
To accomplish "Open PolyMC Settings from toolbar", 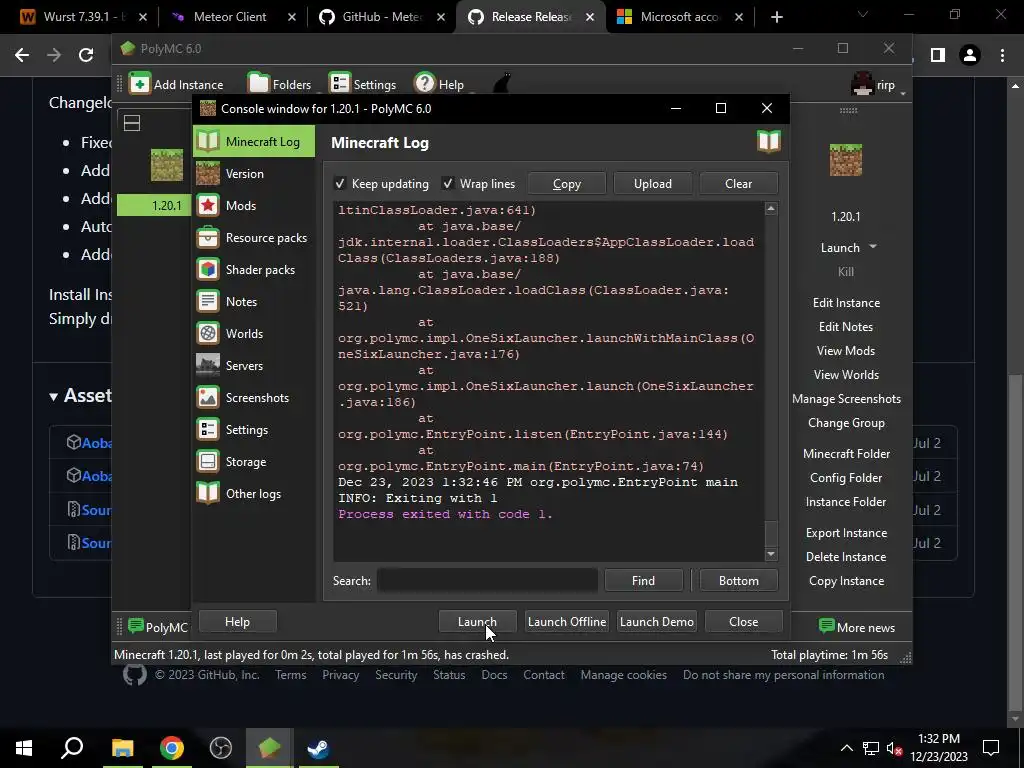I will 362,84.
